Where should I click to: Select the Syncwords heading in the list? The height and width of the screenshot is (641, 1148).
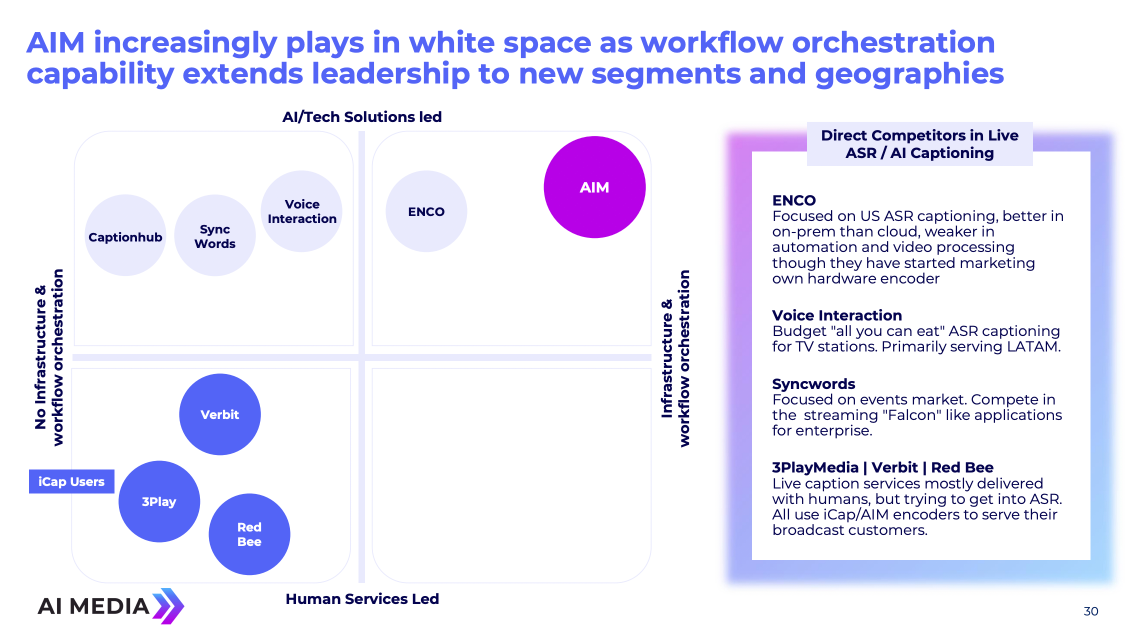(x=813, y=384)
